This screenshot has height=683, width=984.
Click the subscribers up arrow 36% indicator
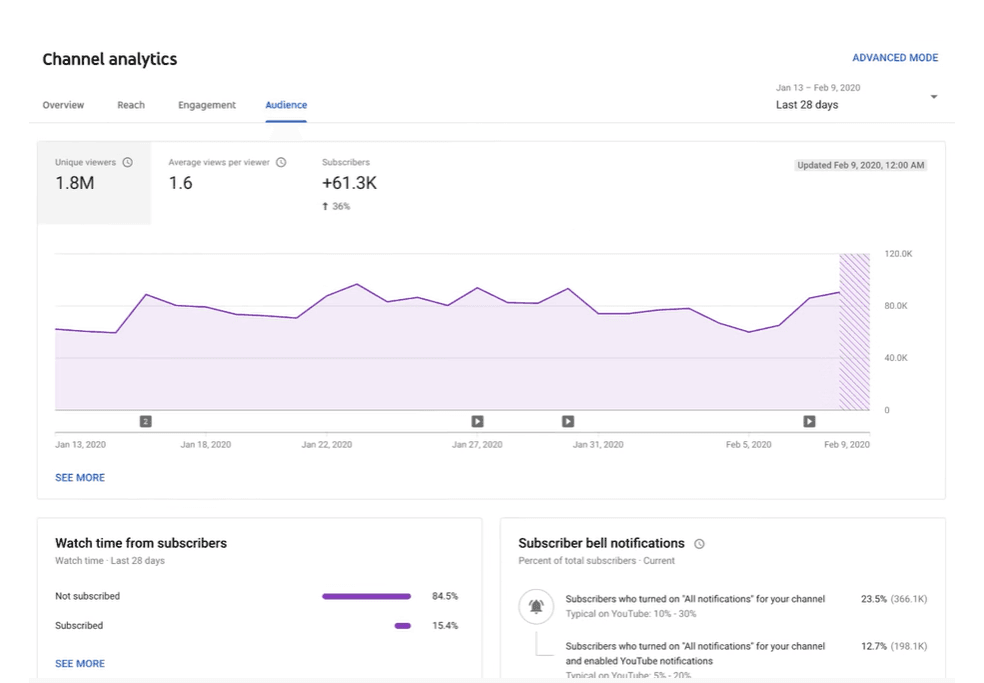tap(336, 206)
